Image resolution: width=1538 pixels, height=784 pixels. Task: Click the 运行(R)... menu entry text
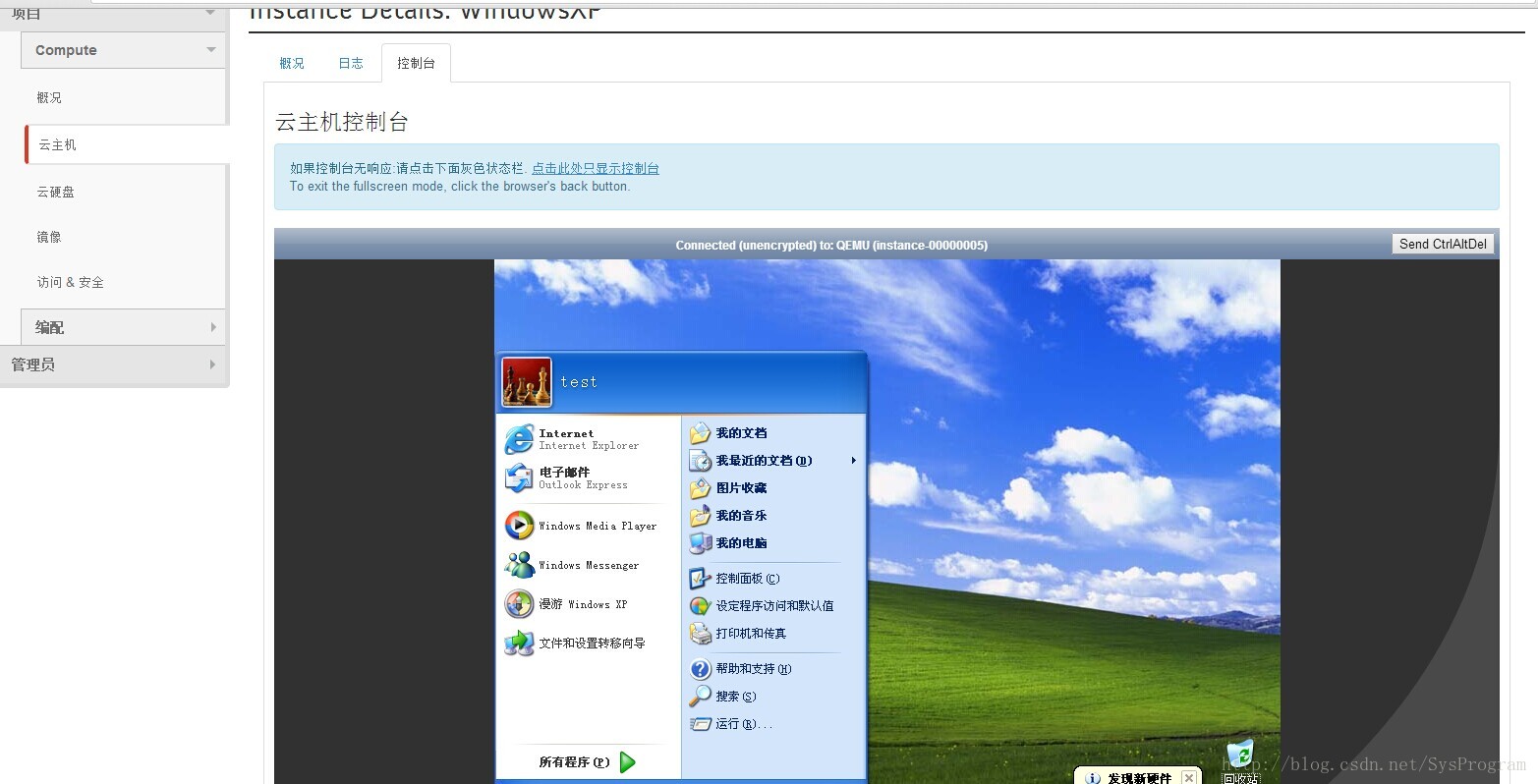[x=744, y=724]
